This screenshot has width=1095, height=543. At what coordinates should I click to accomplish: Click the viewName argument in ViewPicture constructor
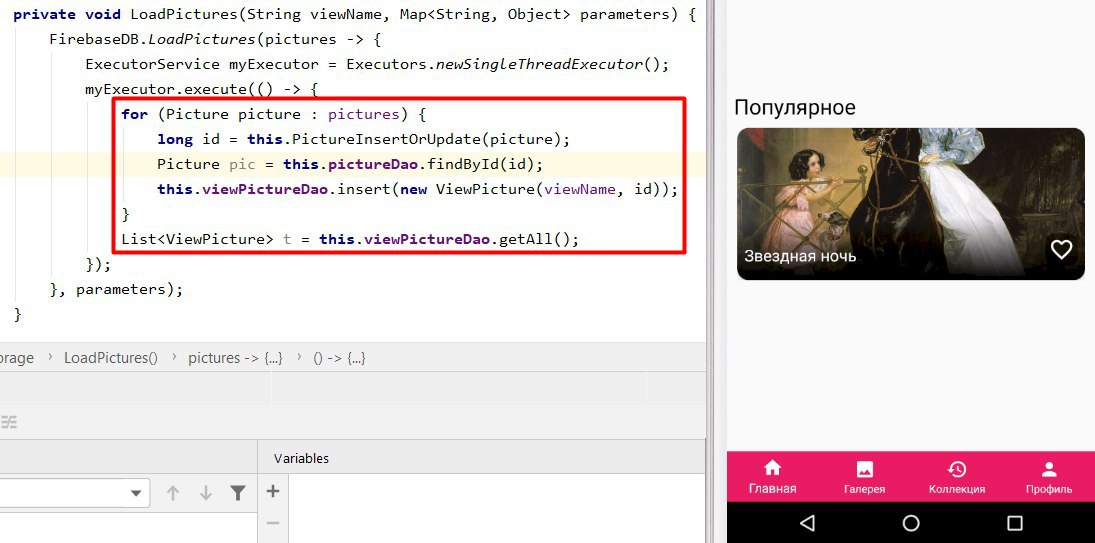580,189
